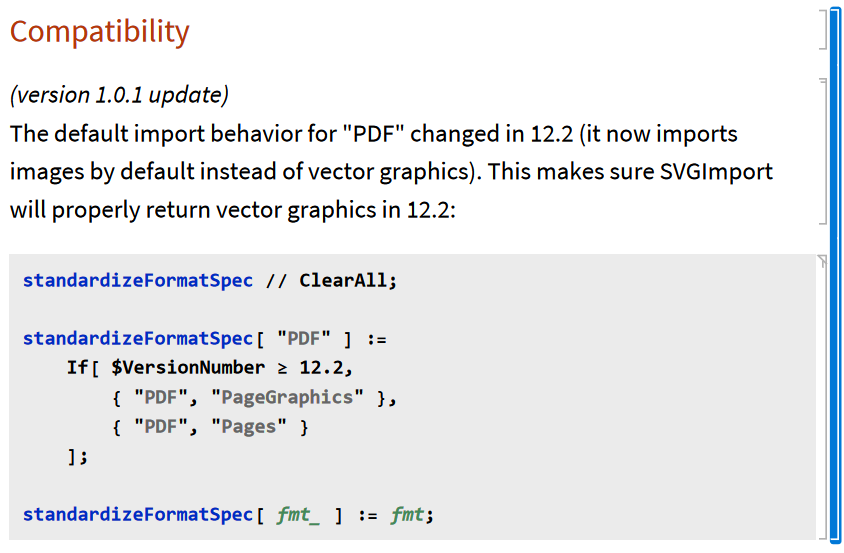Click the first standardizeFormatSpec symbol
The image size is (844, 553).
pyautogui.click(x=138, y=281)
